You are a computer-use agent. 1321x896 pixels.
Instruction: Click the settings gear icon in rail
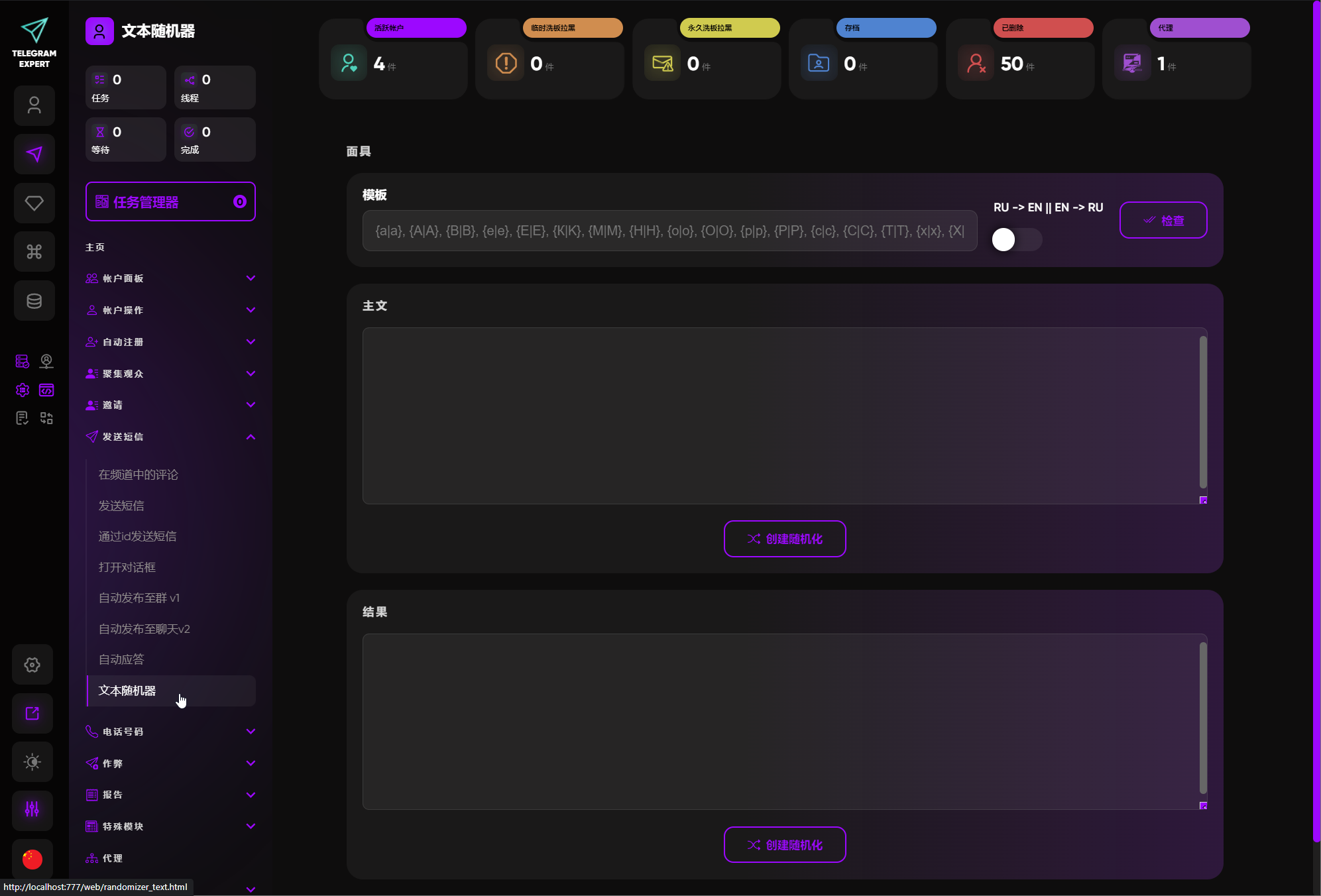(32, 665)
